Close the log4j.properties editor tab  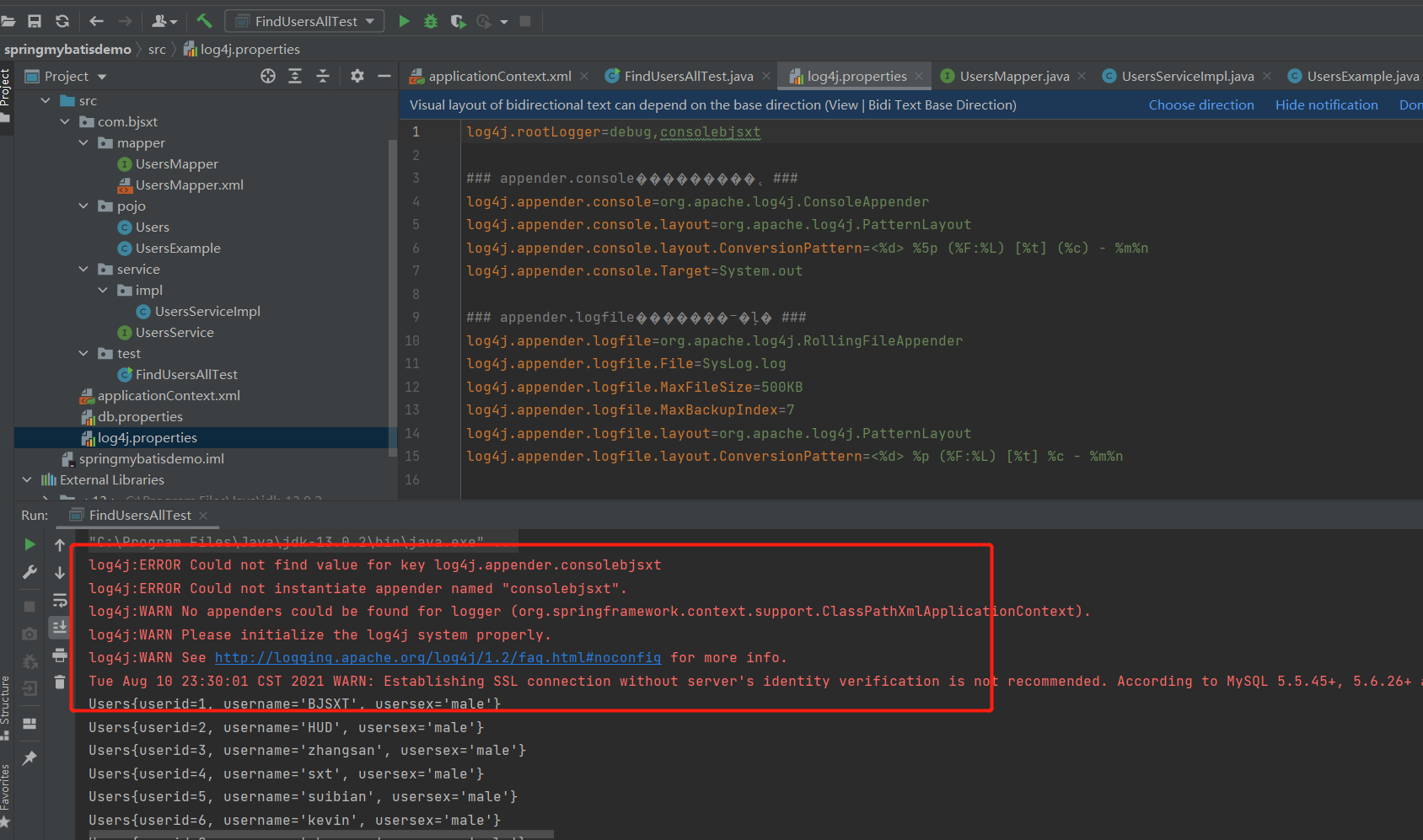919,76
